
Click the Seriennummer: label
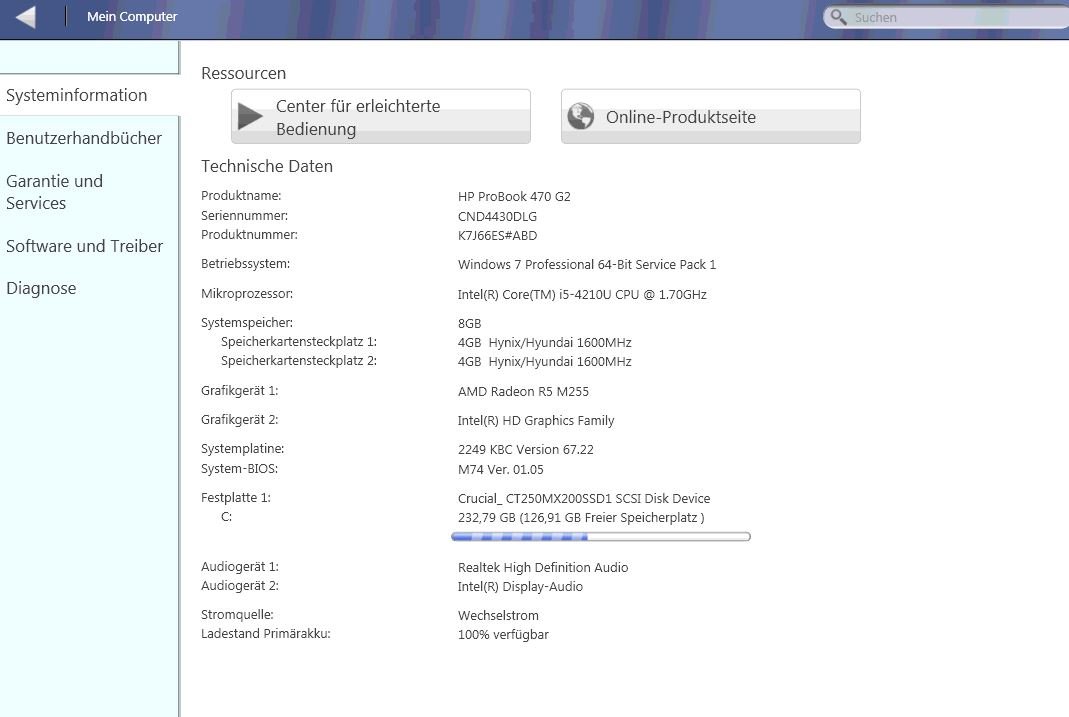[244, 215]
